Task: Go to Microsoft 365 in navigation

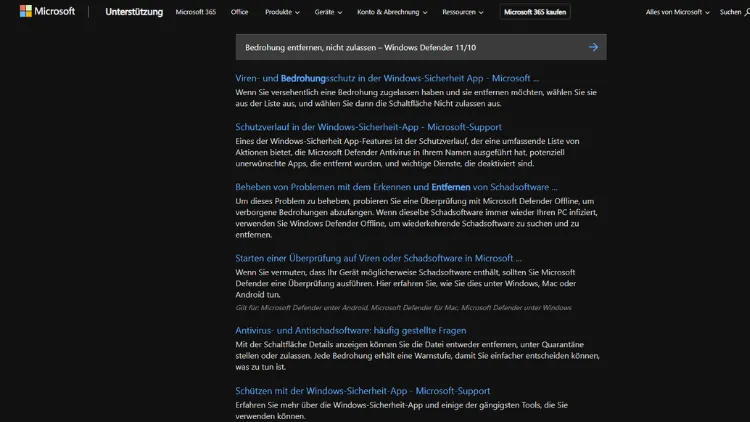Action: click(x=196, y=12)
